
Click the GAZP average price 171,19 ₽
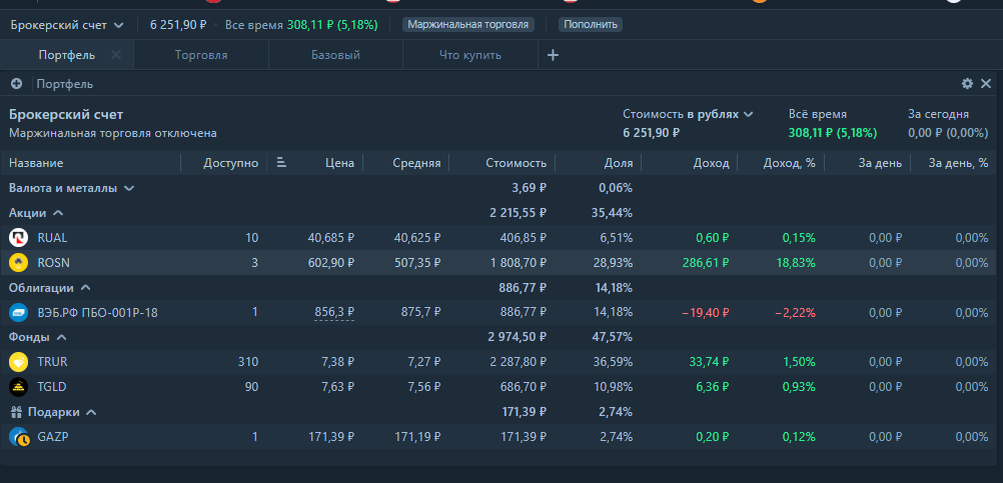tap(416, 437)
